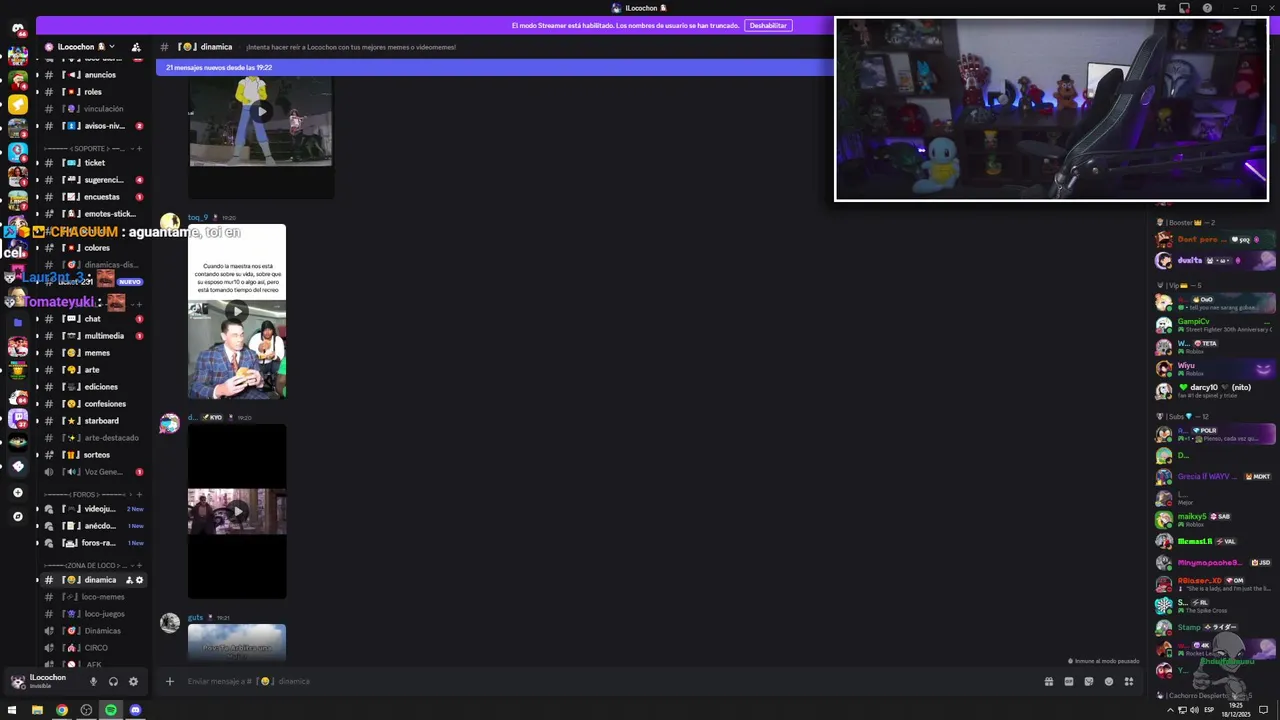Open File Explorer from the taskbar
The width and height of the screenshot is (1280, 720).
click(37, 710)
